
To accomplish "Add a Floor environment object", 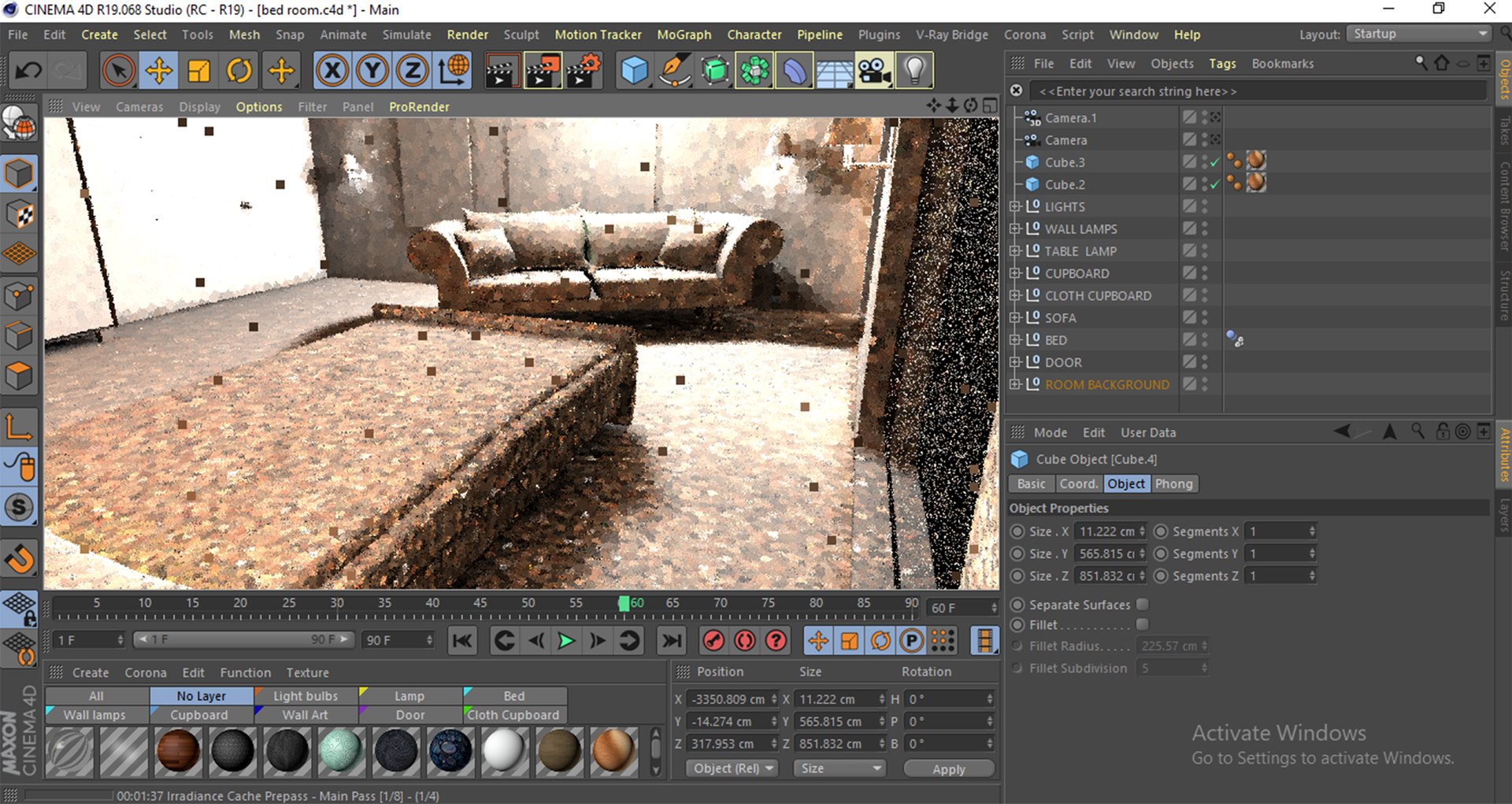I will pos(835,71).
